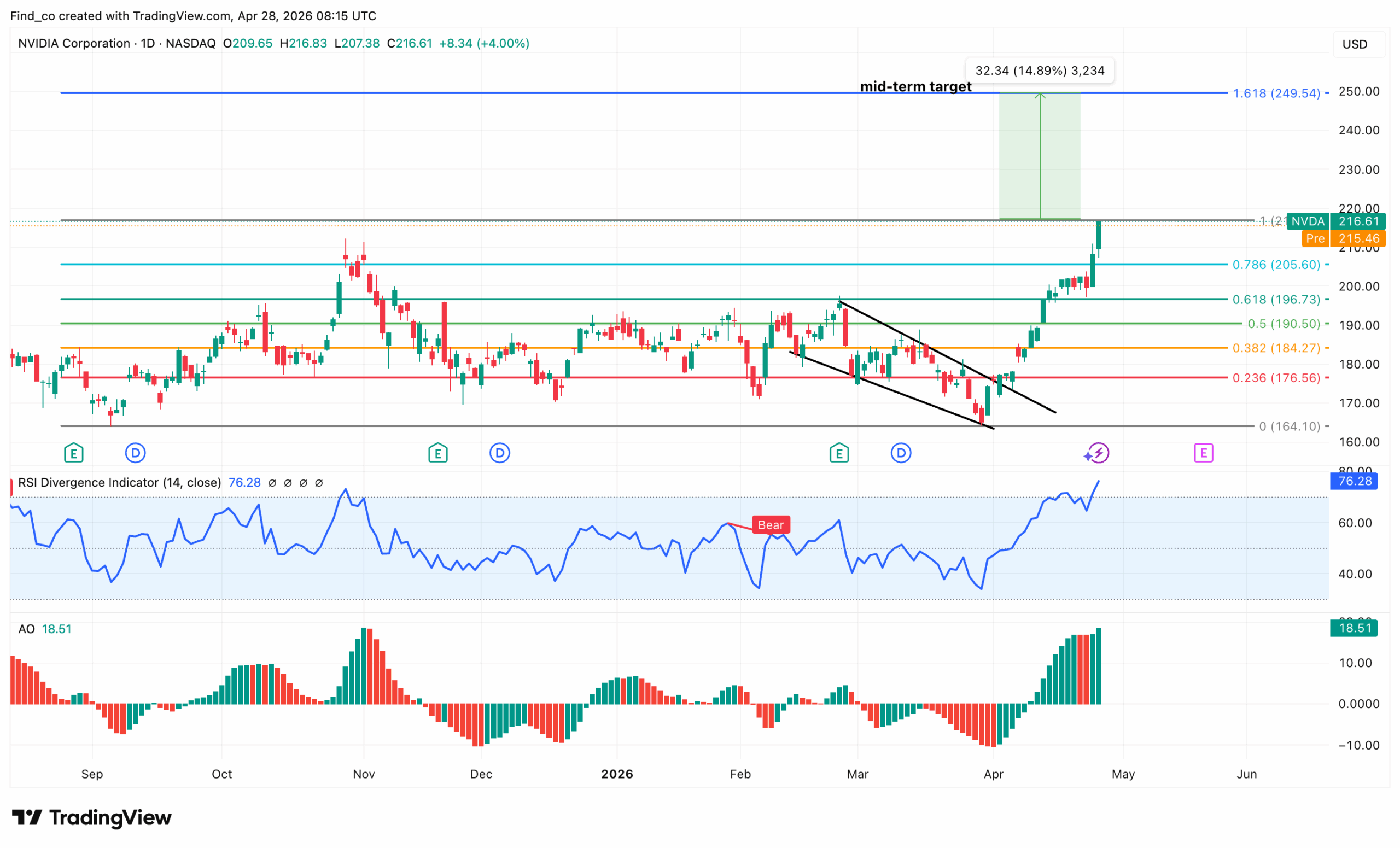Click the NVIDIA Corporation · 1D · NASDAQ title
The width and height of the screenshot is (1400, 848).
tap(117, 43)
